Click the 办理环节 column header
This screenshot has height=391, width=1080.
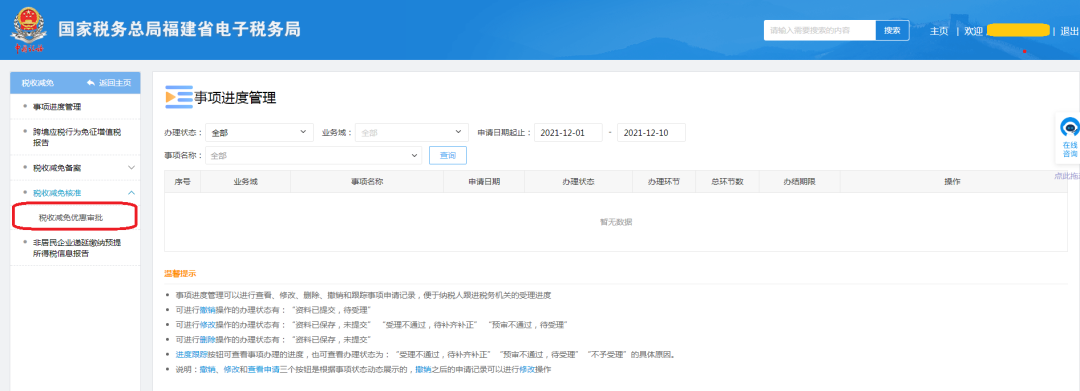[x=664, y=182]
